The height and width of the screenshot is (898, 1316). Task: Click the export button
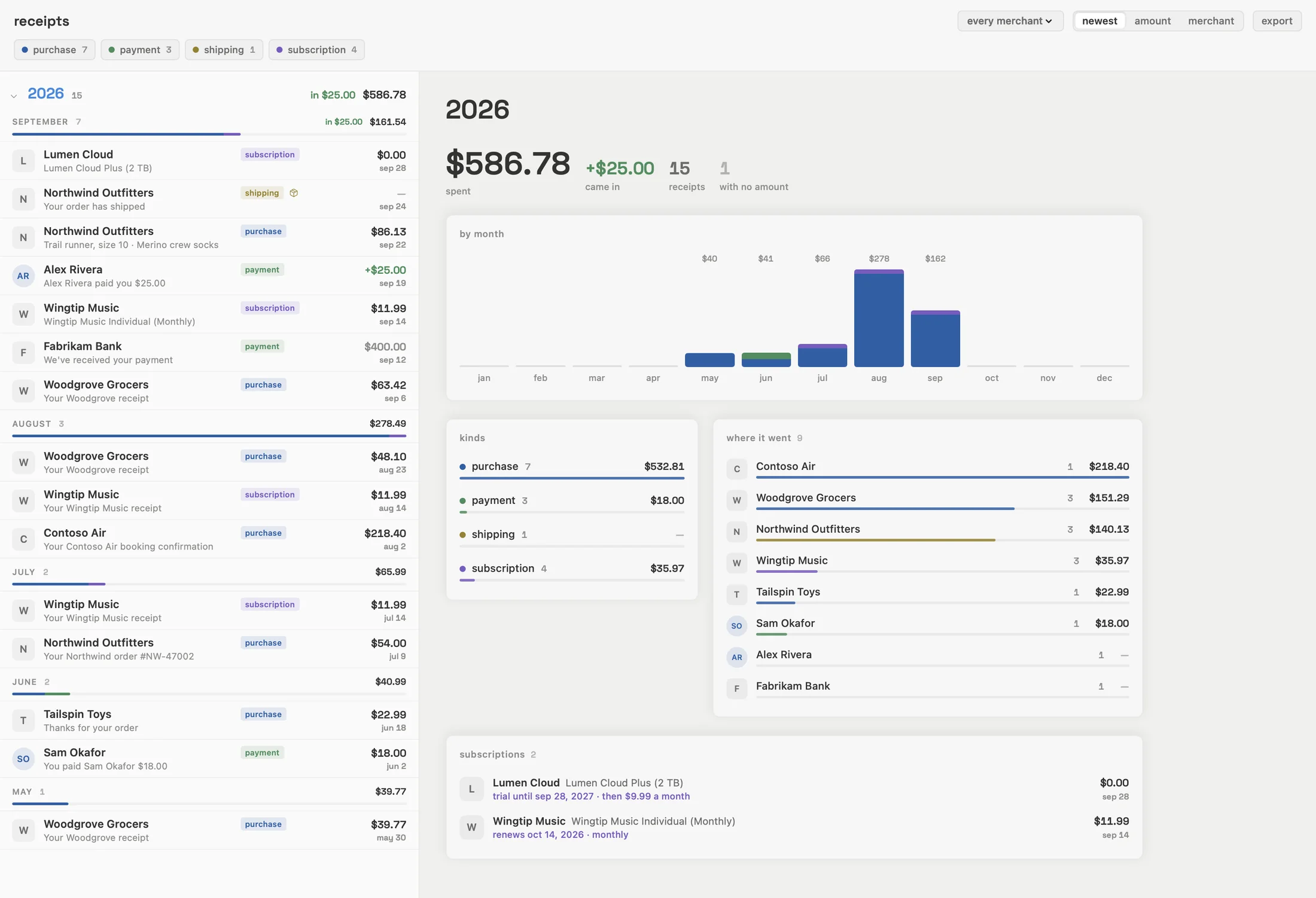click(1277, 21)
